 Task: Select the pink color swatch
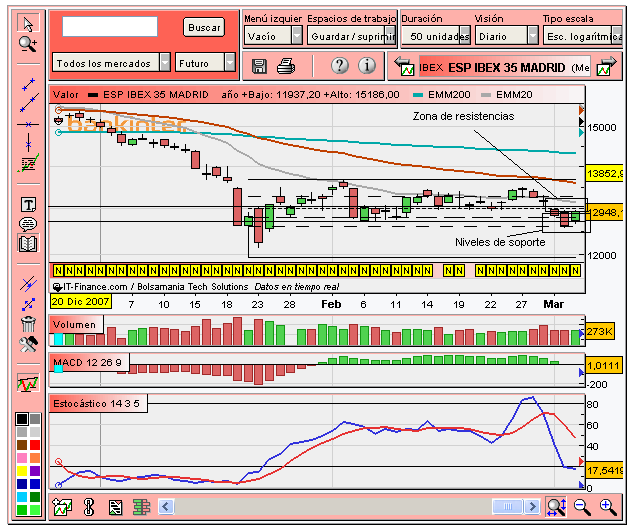click(x=22, y=458)
